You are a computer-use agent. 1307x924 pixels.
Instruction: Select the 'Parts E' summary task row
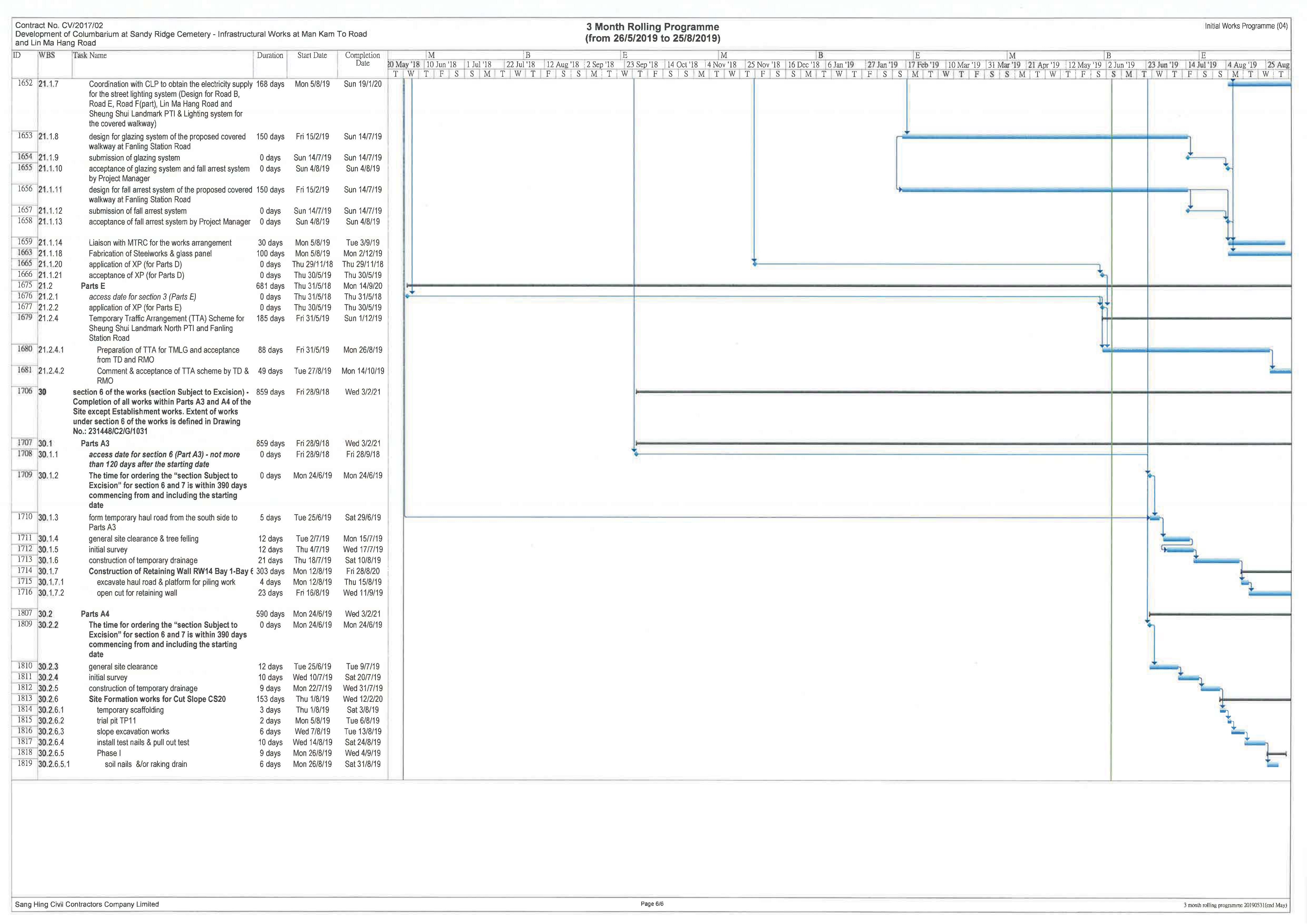93,286
